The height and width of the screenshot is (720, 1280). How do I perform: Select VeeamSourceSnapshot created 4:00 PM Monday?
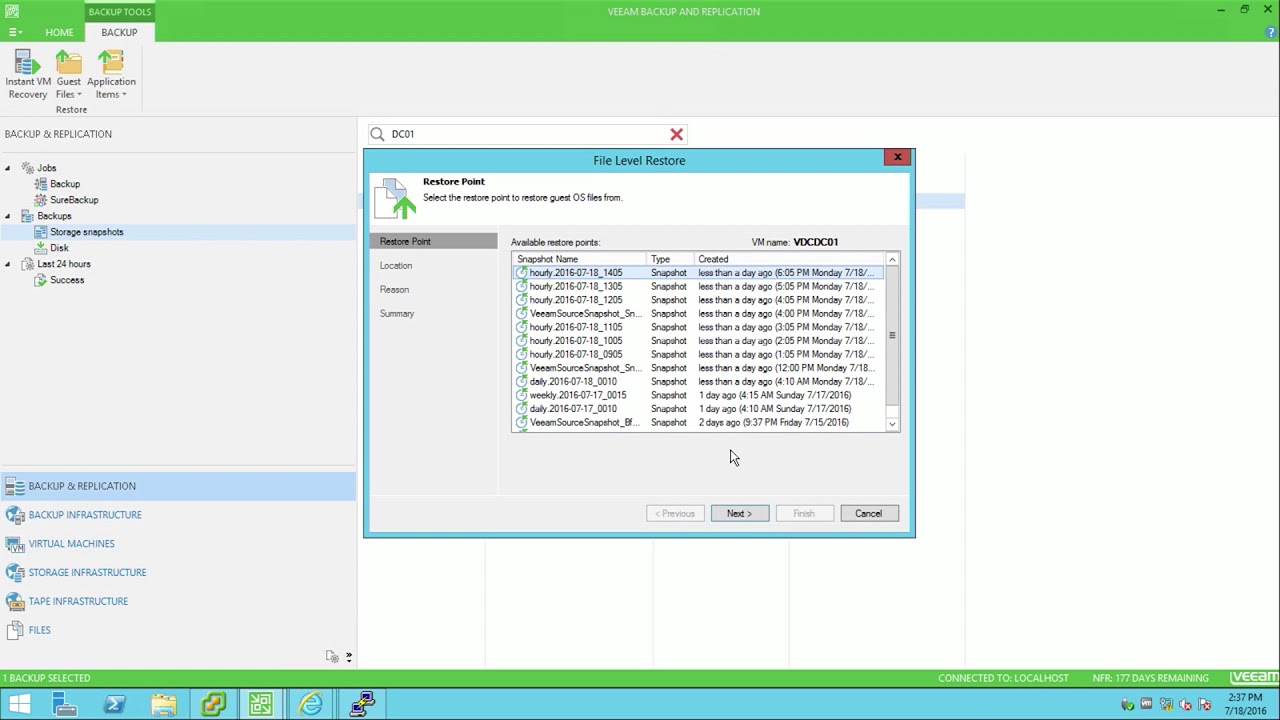[698, 313]
